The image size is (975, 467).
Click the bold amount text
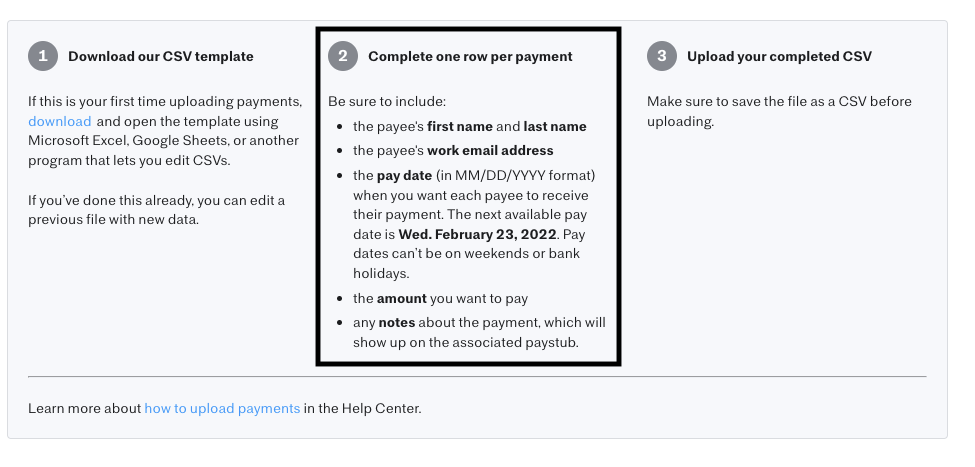(402, 298)
